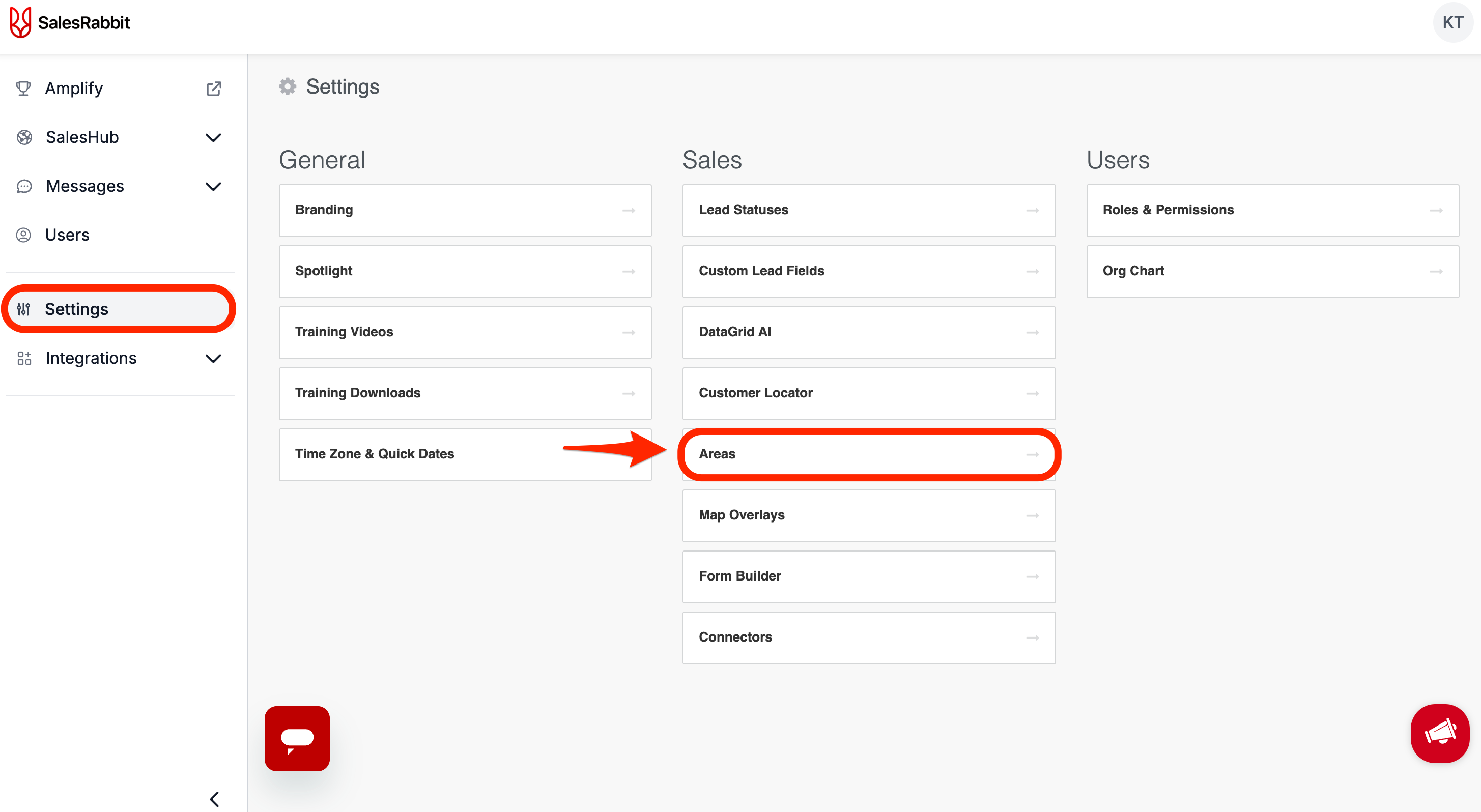Open Training Videos settings

pos(465,332)
